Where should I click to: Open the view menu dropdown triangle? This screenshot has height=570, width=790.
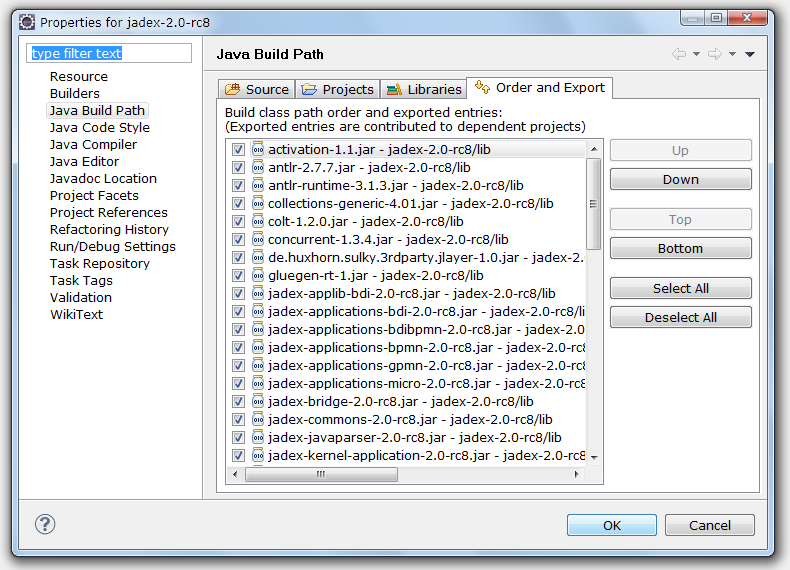click(x=750, y=54)
